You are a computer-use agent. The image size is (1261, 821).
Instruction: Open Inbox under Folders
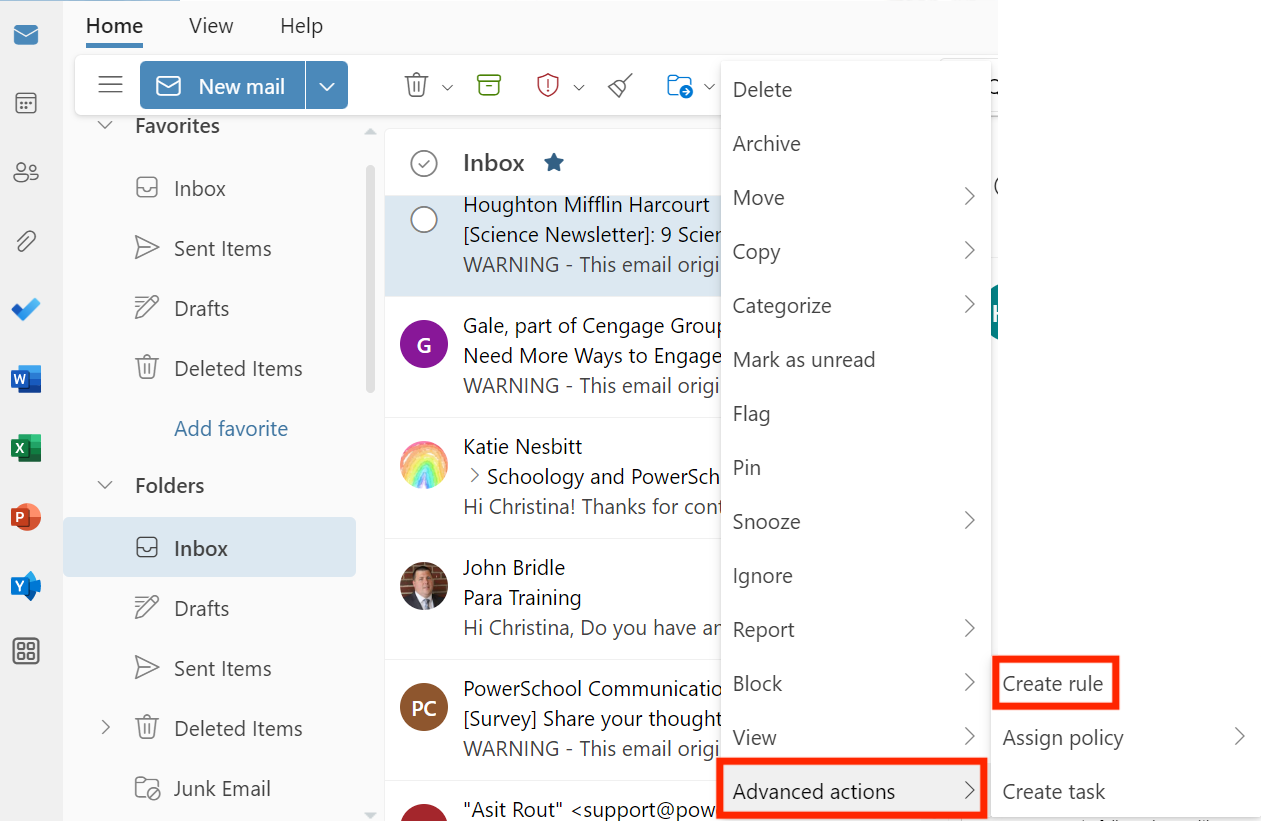pyautogui.click(x=210, y=548)
